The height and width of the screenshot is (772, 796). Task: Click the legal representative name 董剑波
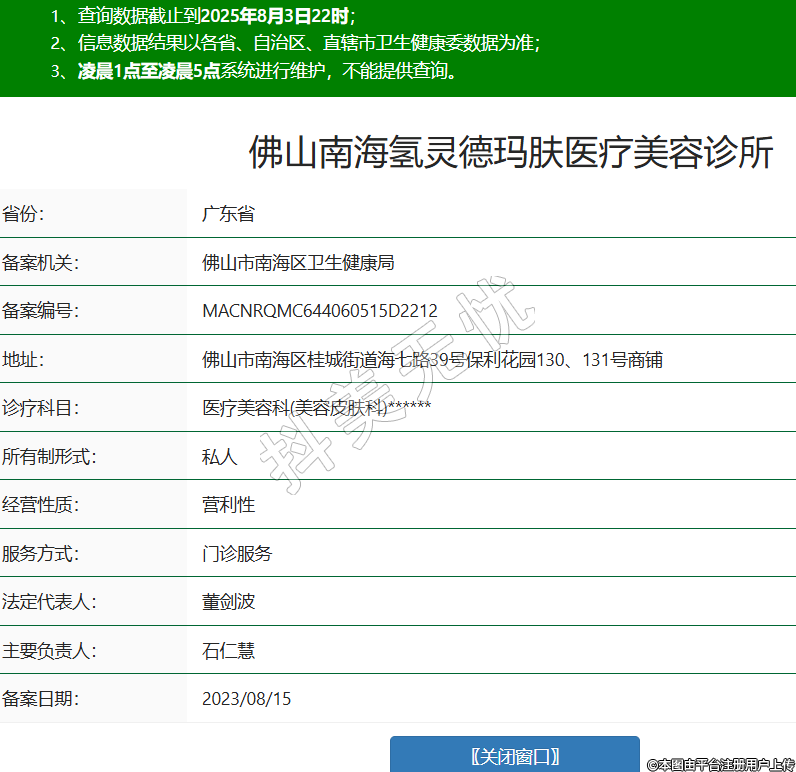click(228, 602)
